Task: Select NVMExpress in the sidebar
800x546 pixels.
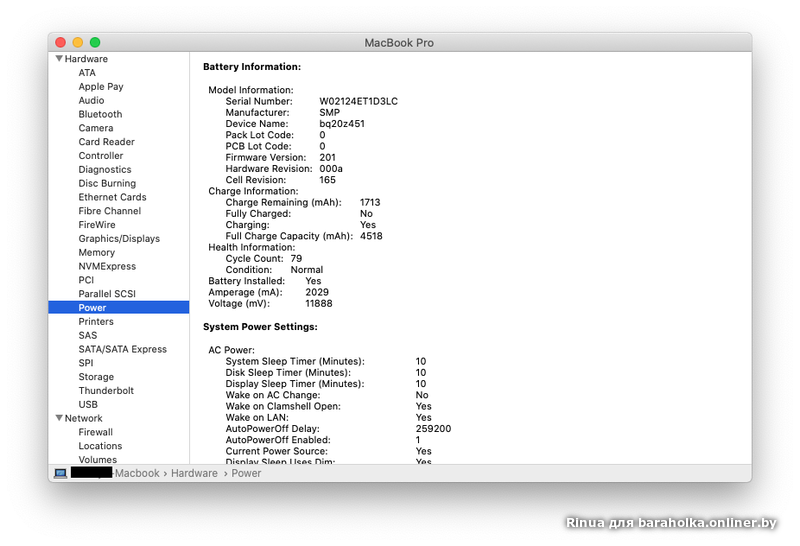Action: tap(107, 266)
